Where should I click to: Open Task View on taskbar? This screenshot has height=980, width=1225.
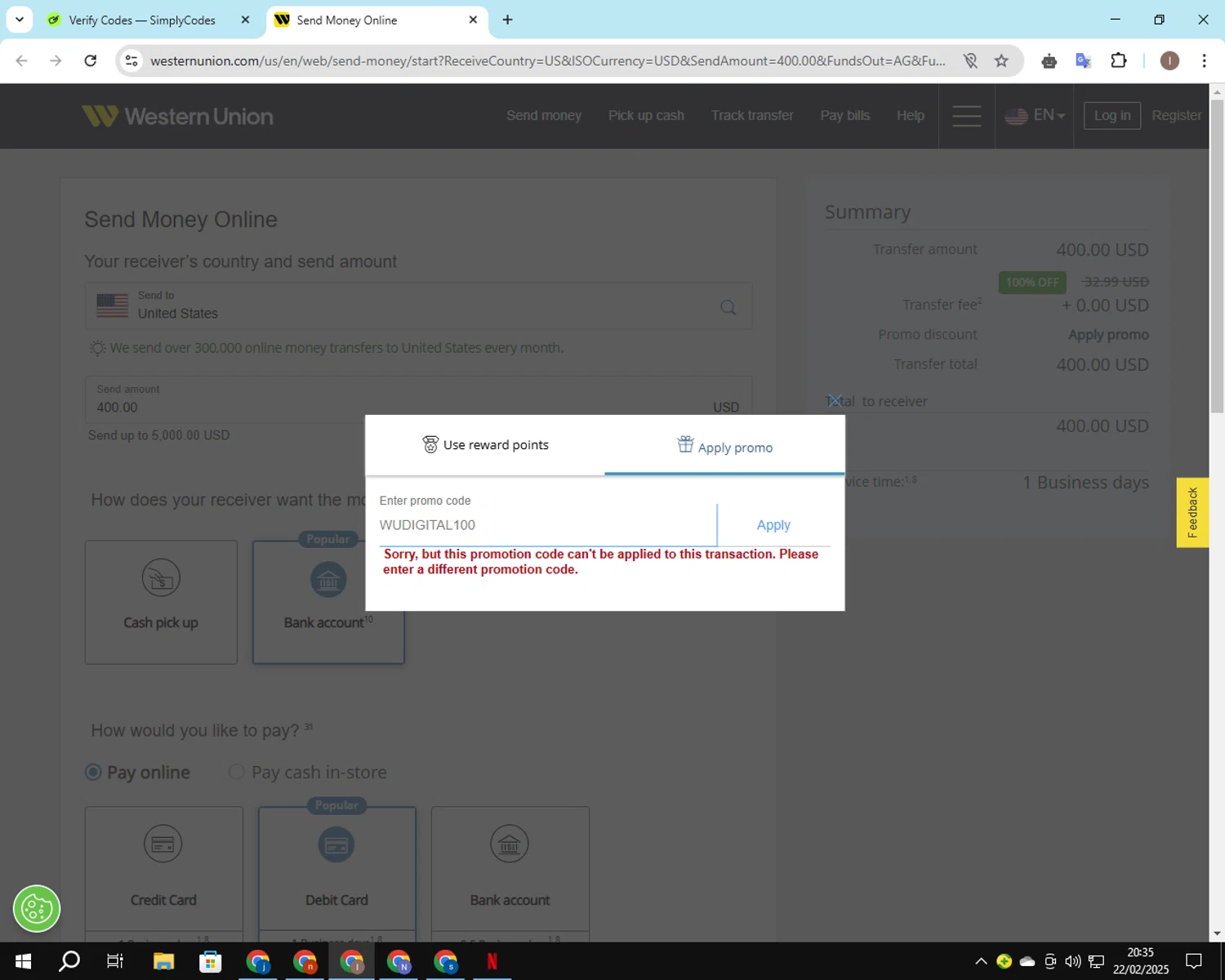[115, 961]
